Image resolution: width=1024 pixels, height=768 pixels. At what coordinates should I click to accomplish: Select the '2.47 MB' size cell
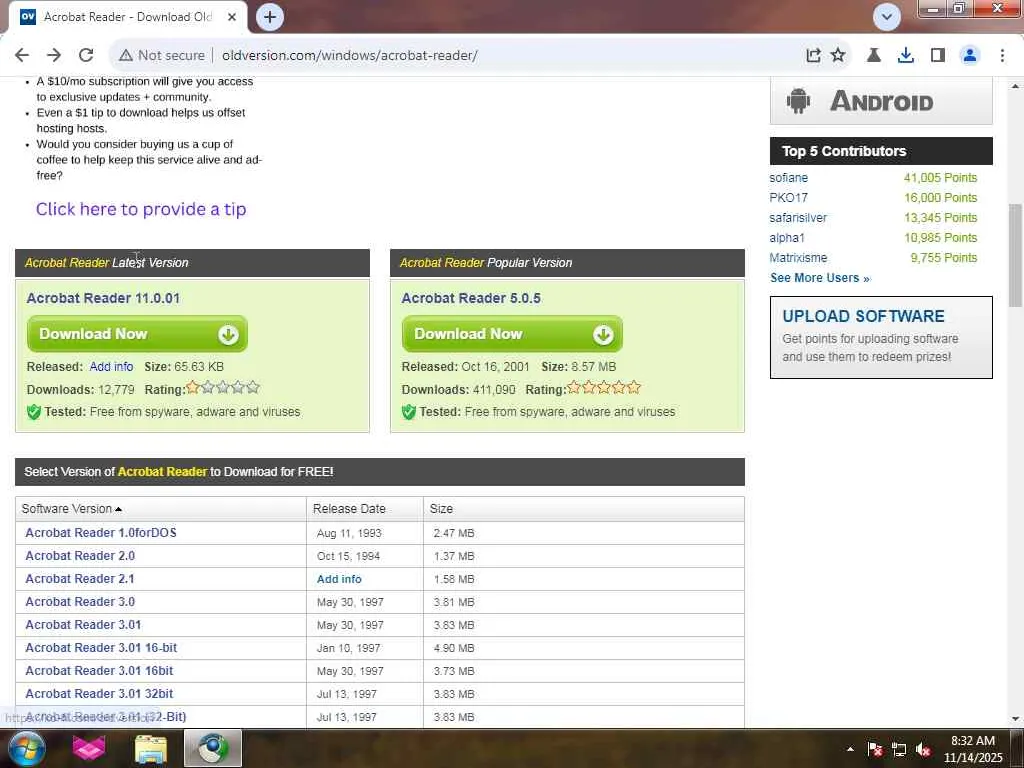click(x=454, y=534)
